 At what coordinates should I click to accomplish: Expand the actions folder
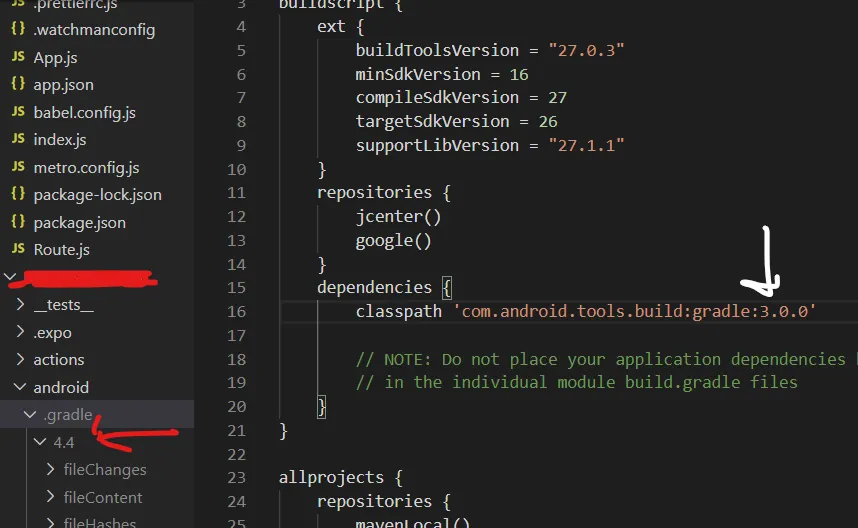coord(20,359)
